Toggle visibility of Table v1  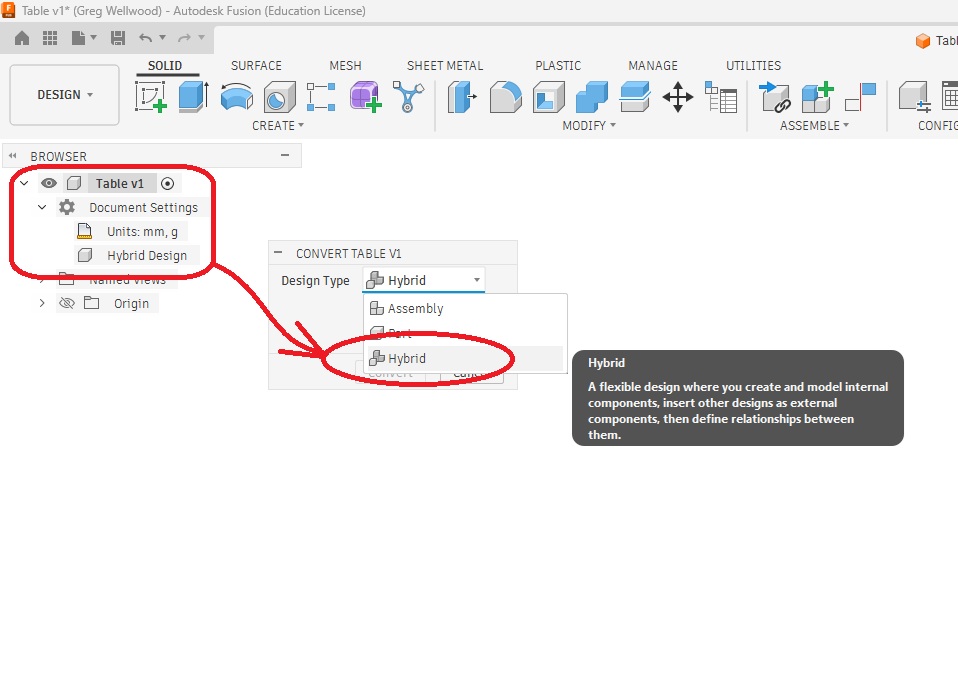pos(49,183)
